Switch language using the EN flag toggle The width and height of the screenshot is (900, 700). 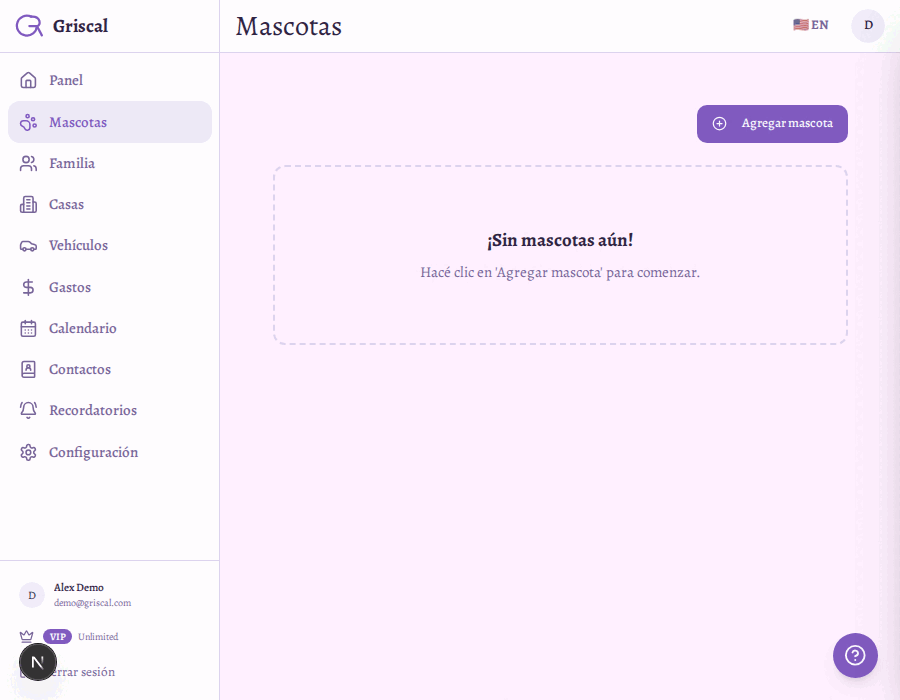tap(810, 25)
